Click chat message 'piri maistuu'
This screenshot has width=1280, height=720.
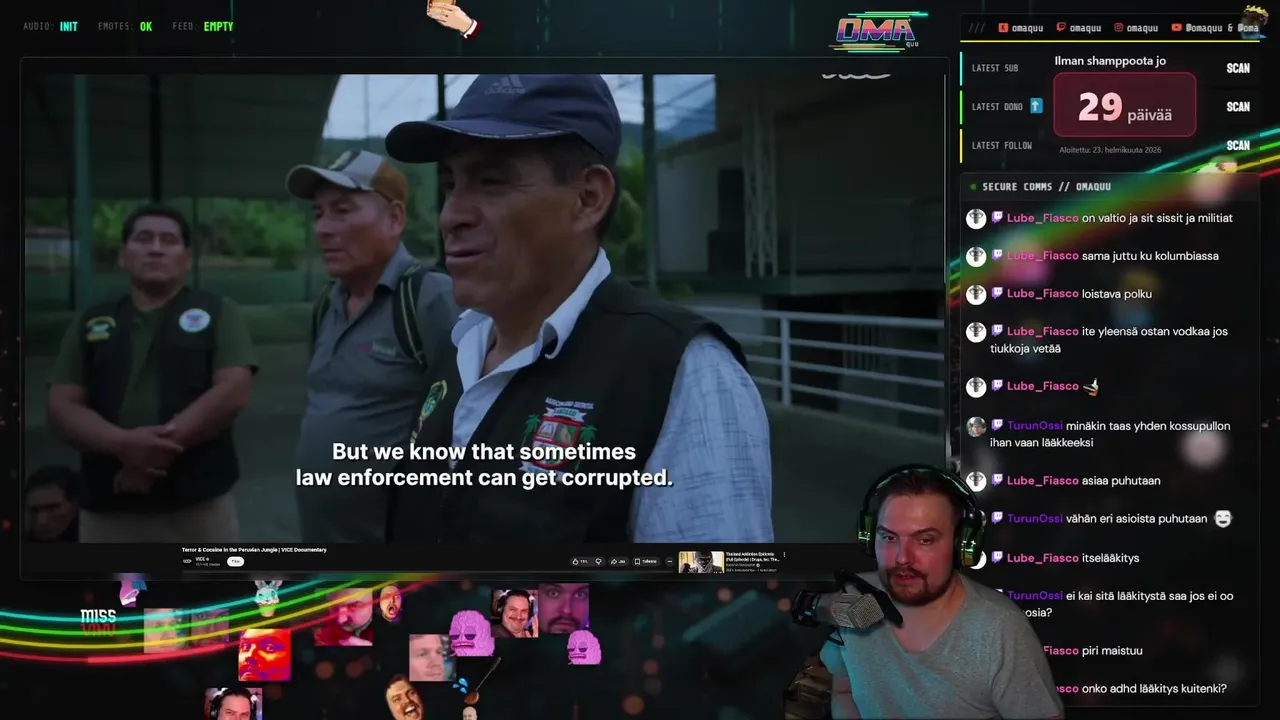click(x=1112, y=651)
